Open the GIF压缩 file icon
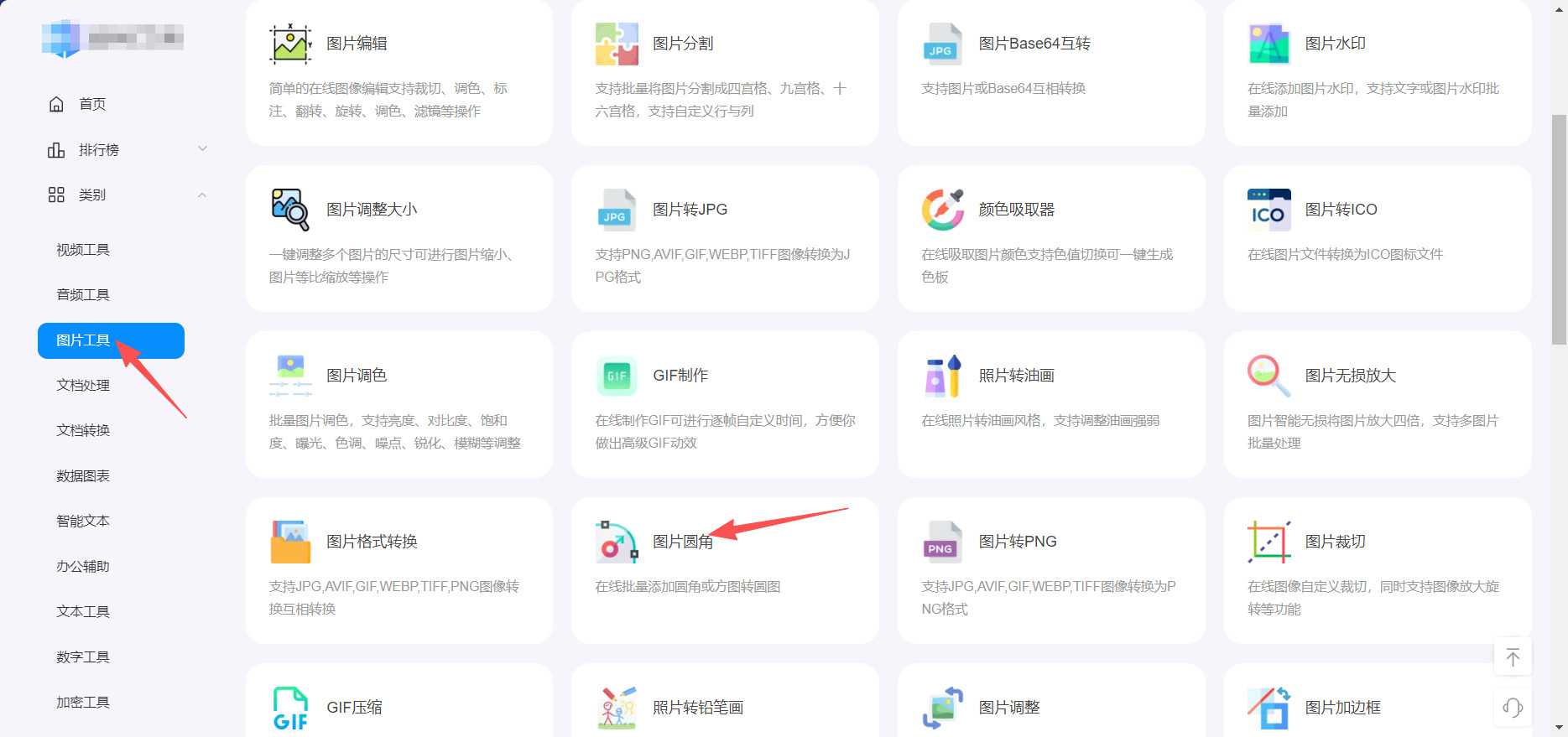The height and width of the screenshot is (737, 1568). point(290,708)
